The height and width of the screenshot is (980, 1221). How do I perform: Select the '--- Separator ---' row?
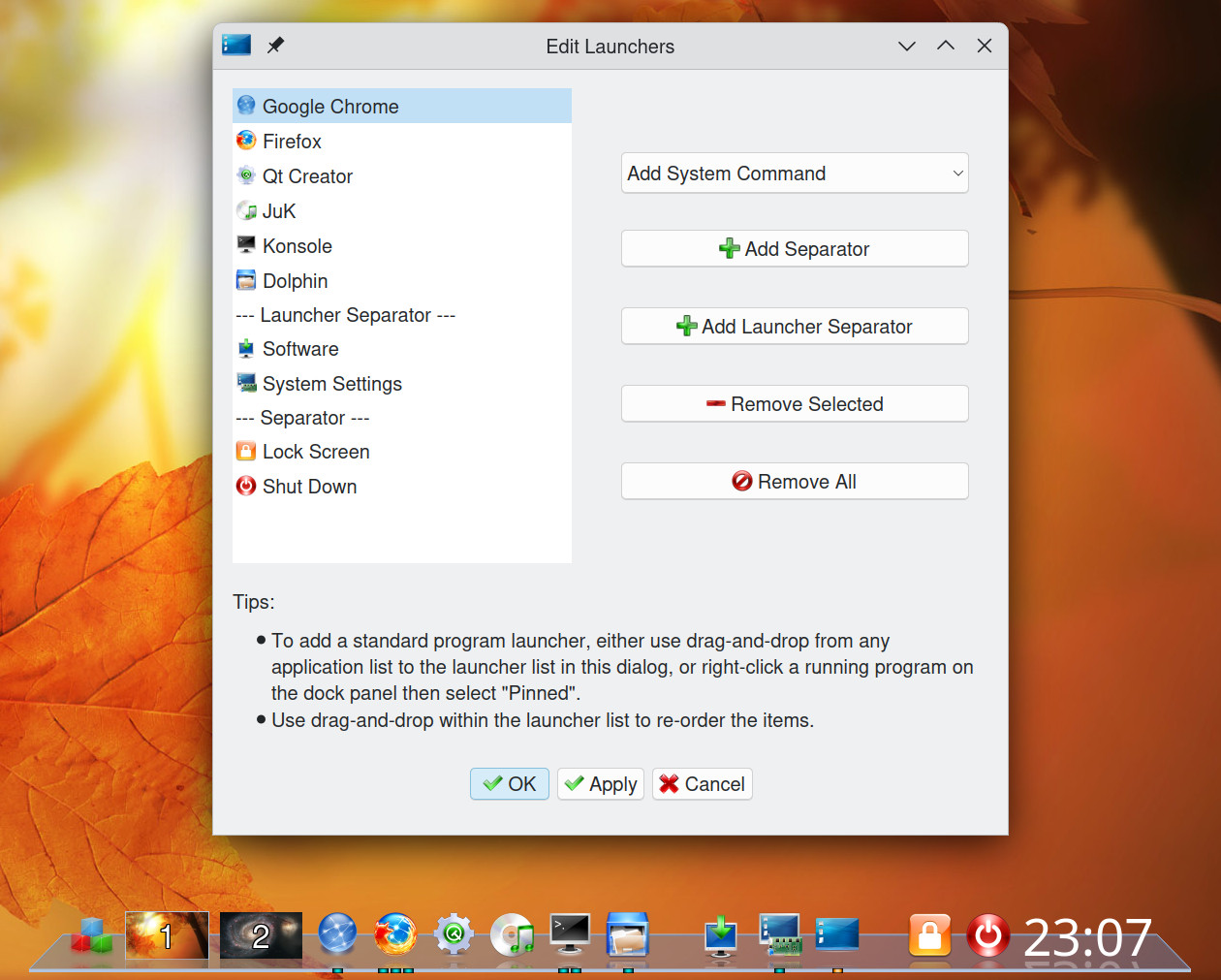402,418
